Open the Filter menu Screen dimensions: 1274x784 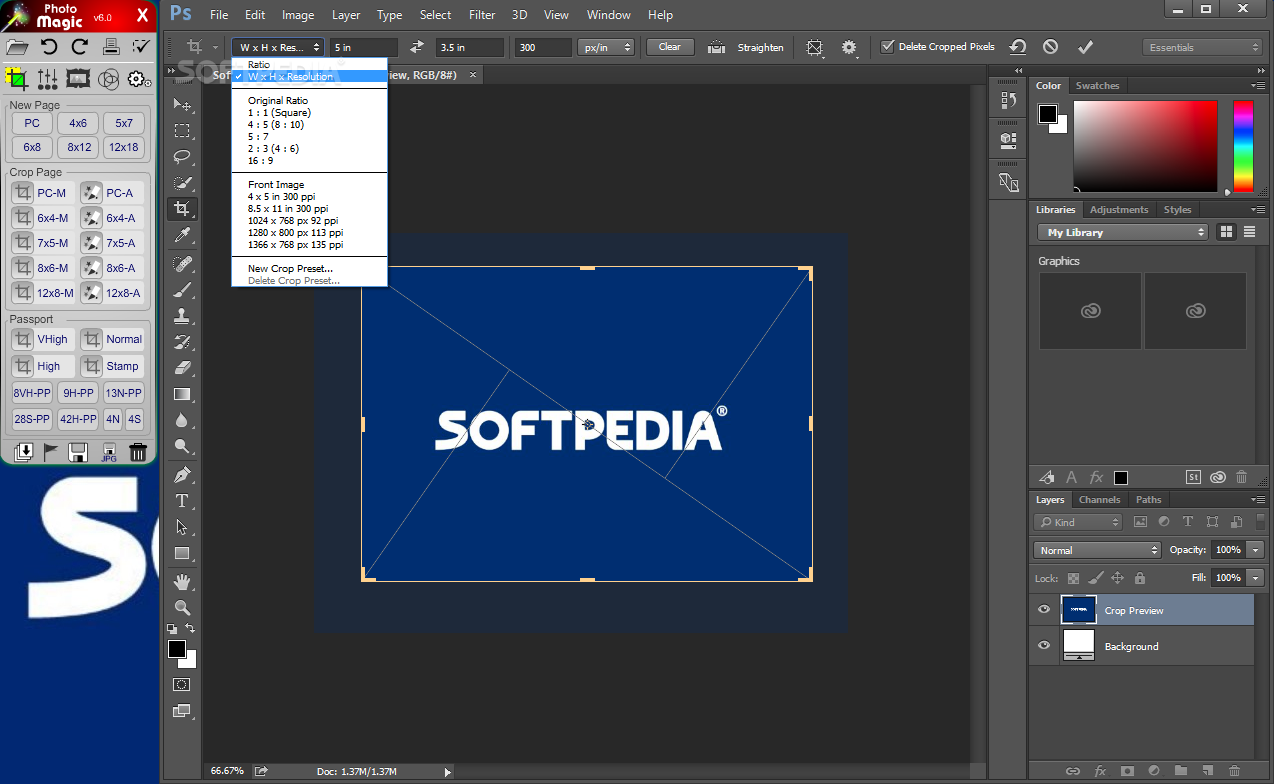tap(482, 15)
